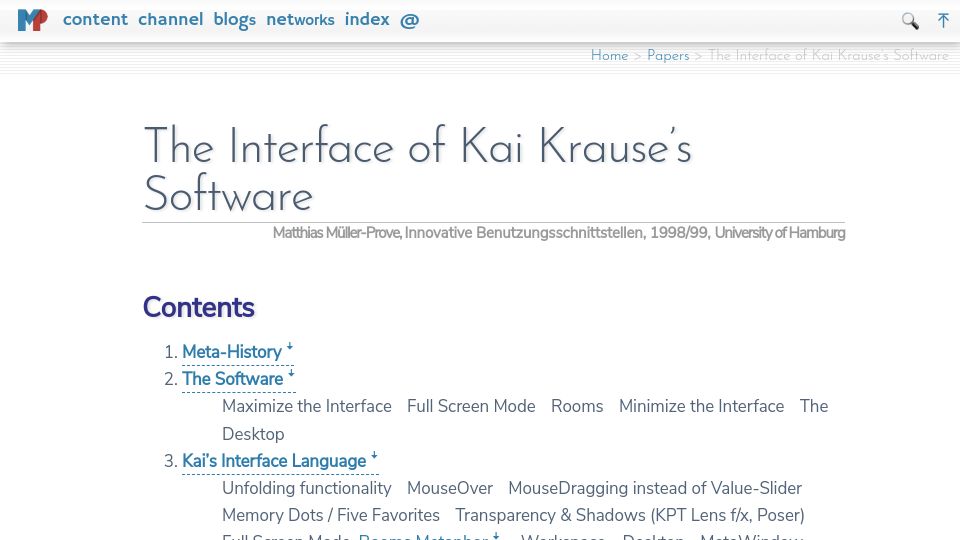Click Transparency & Shadows entry
Screen dimensions: 960x540
(x=630, y=515)
